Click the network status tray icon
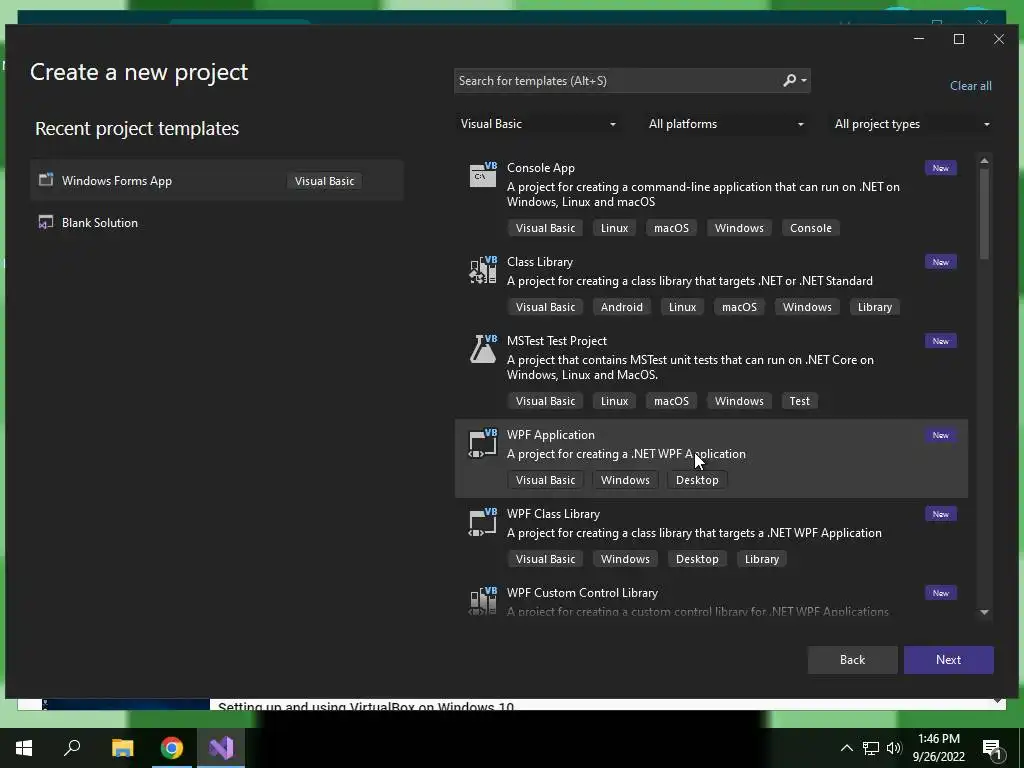The height and width of the screenshot is (768, 1024). 871,748
